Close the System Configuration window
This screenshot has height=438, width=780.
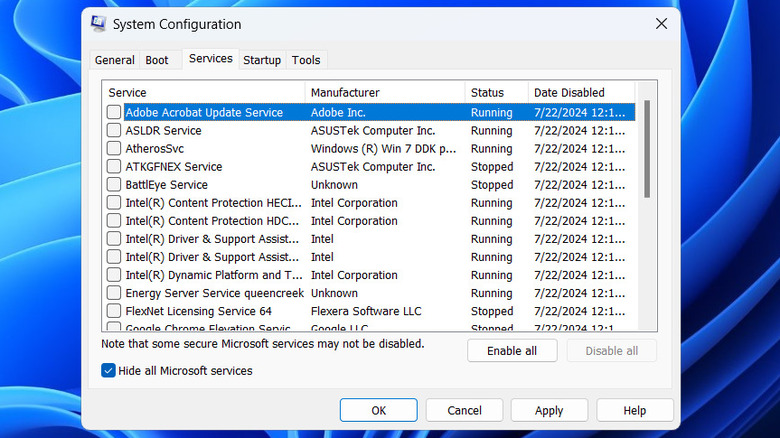(x=661, y=23)
